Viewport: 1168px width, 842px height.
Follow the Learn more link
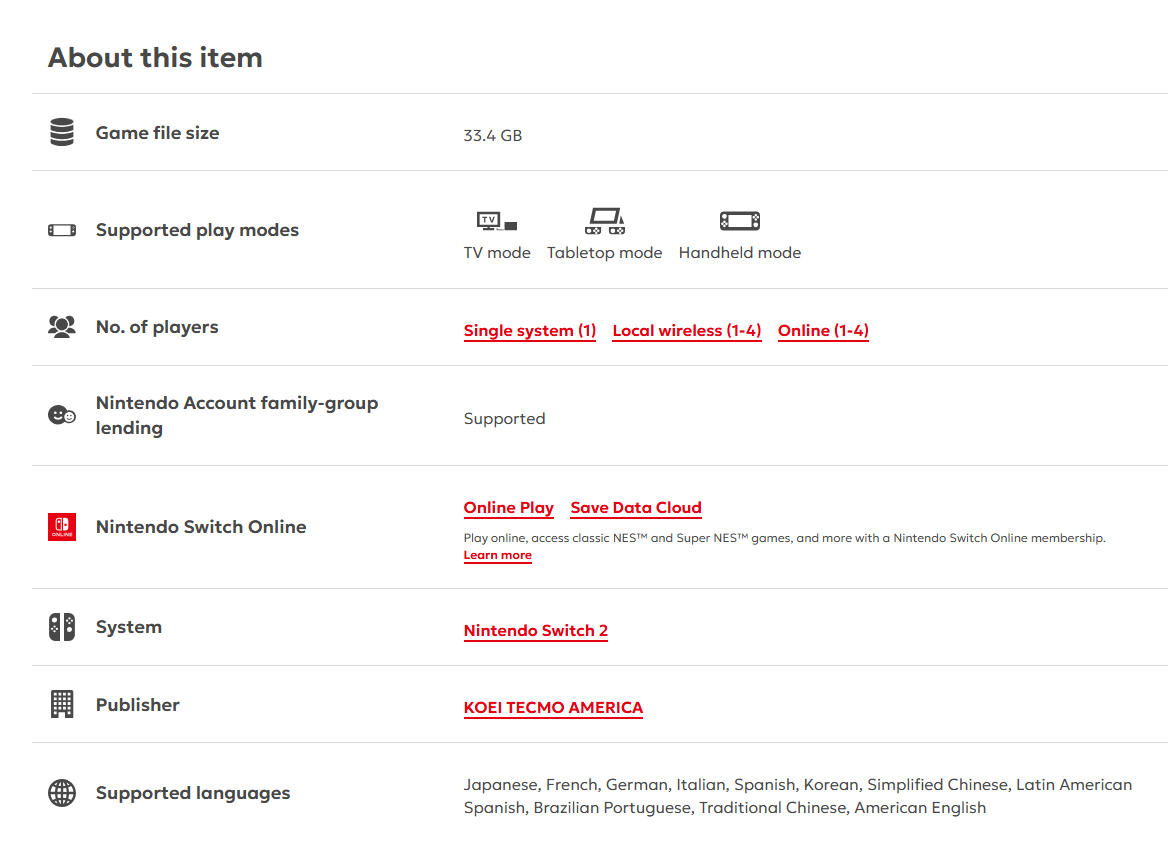(498, 555)
